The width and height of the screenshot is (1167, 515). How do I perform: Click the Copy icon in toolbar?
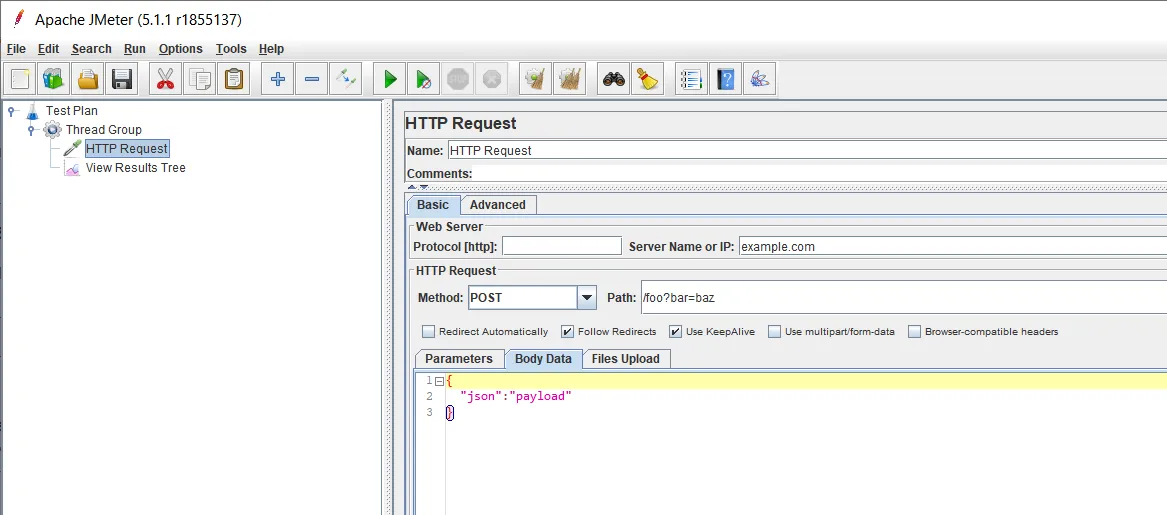click(199, 78)
